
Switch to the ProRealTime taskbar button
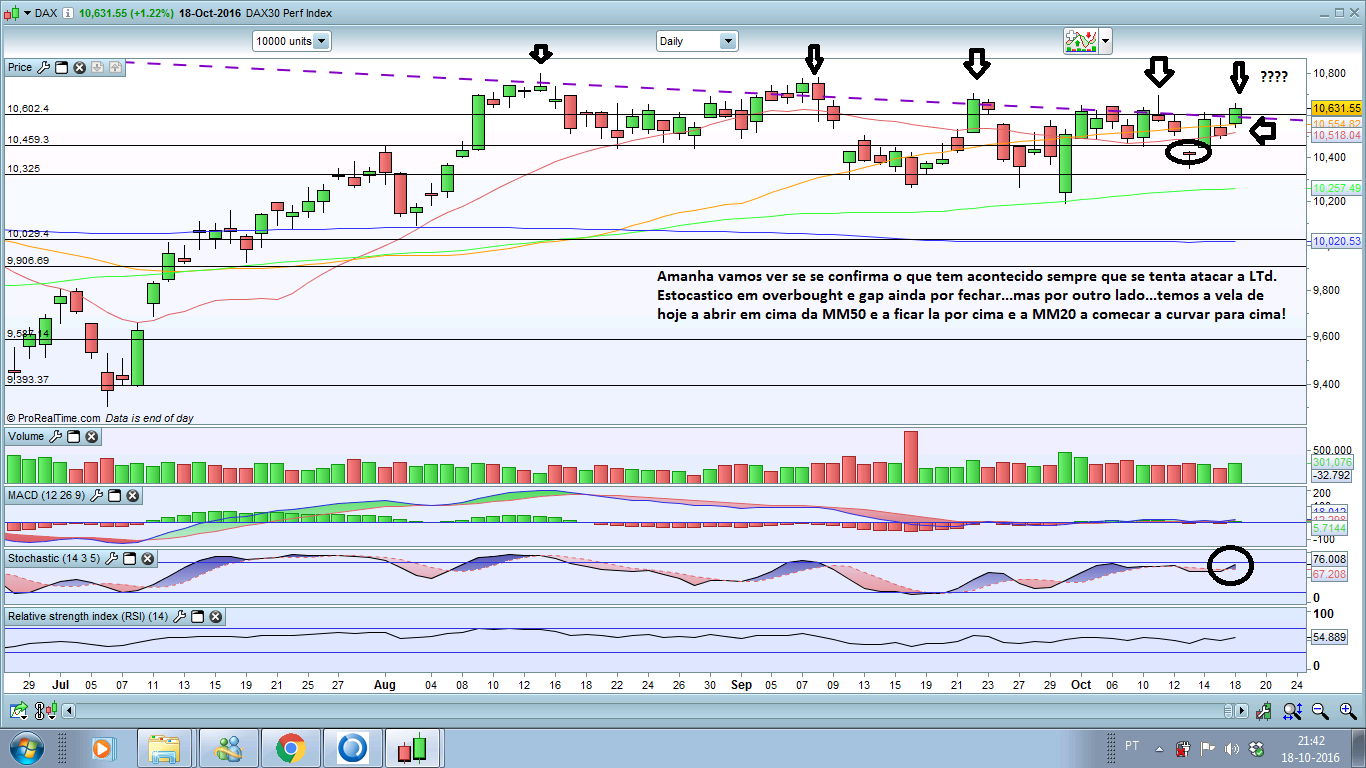(x=415, y=748)
